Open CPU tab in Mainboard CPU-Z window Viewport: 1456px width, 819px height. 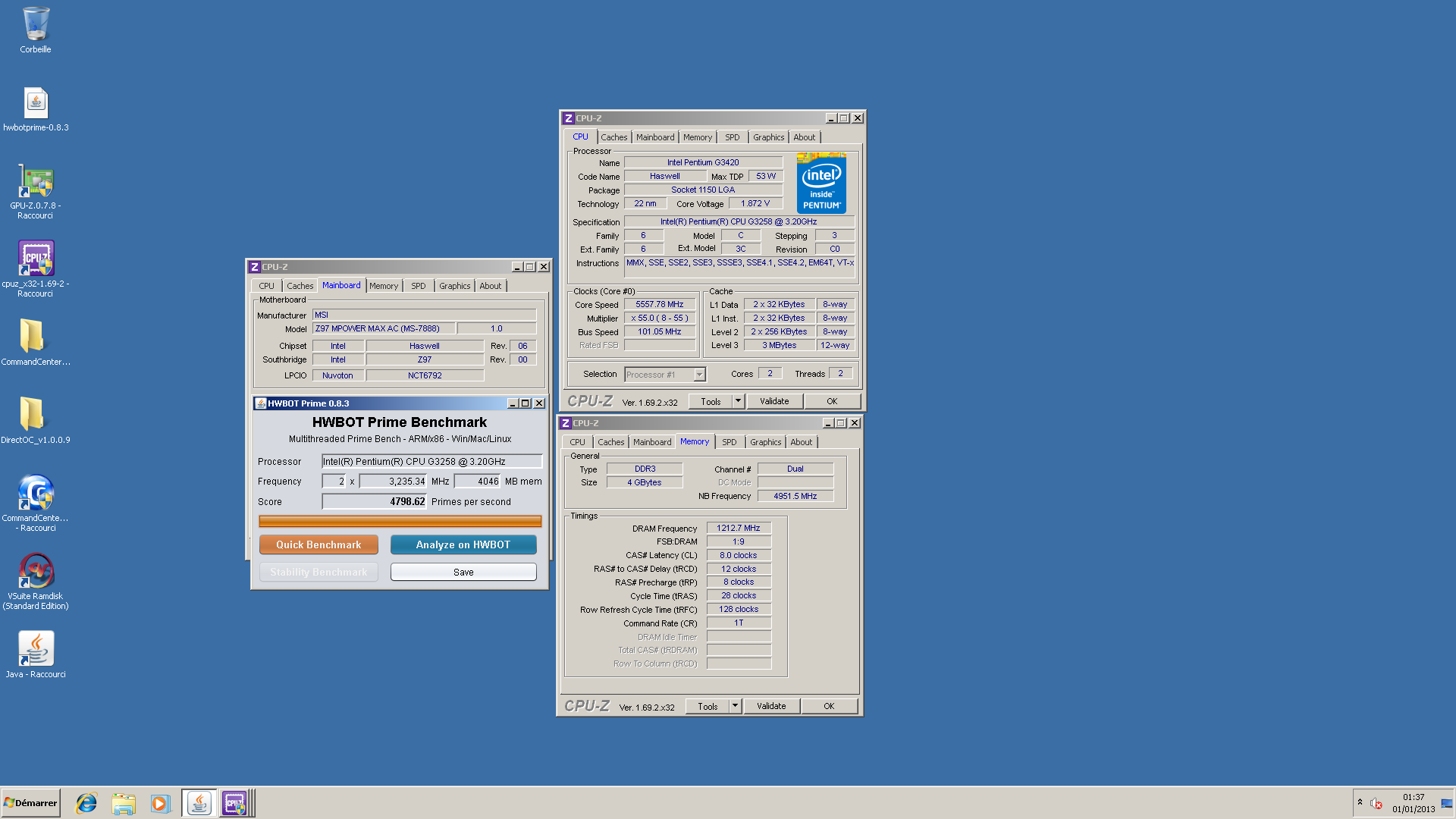[x=266, y=286]
